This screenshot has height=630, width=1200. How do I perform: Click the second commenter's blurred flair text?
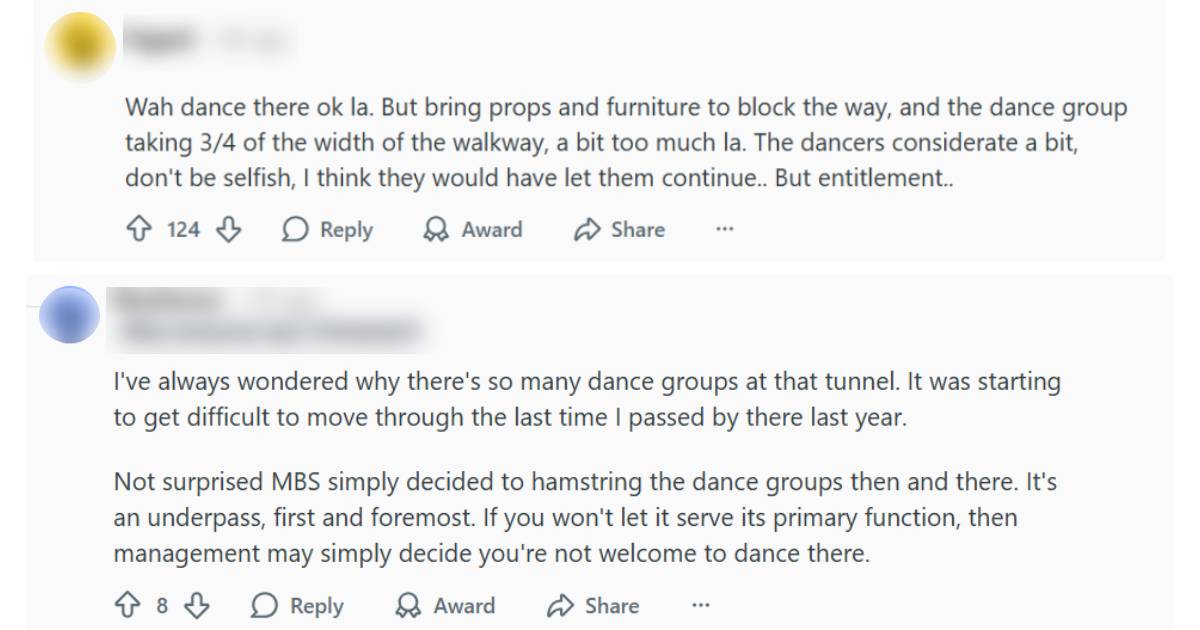pos(265,329)
